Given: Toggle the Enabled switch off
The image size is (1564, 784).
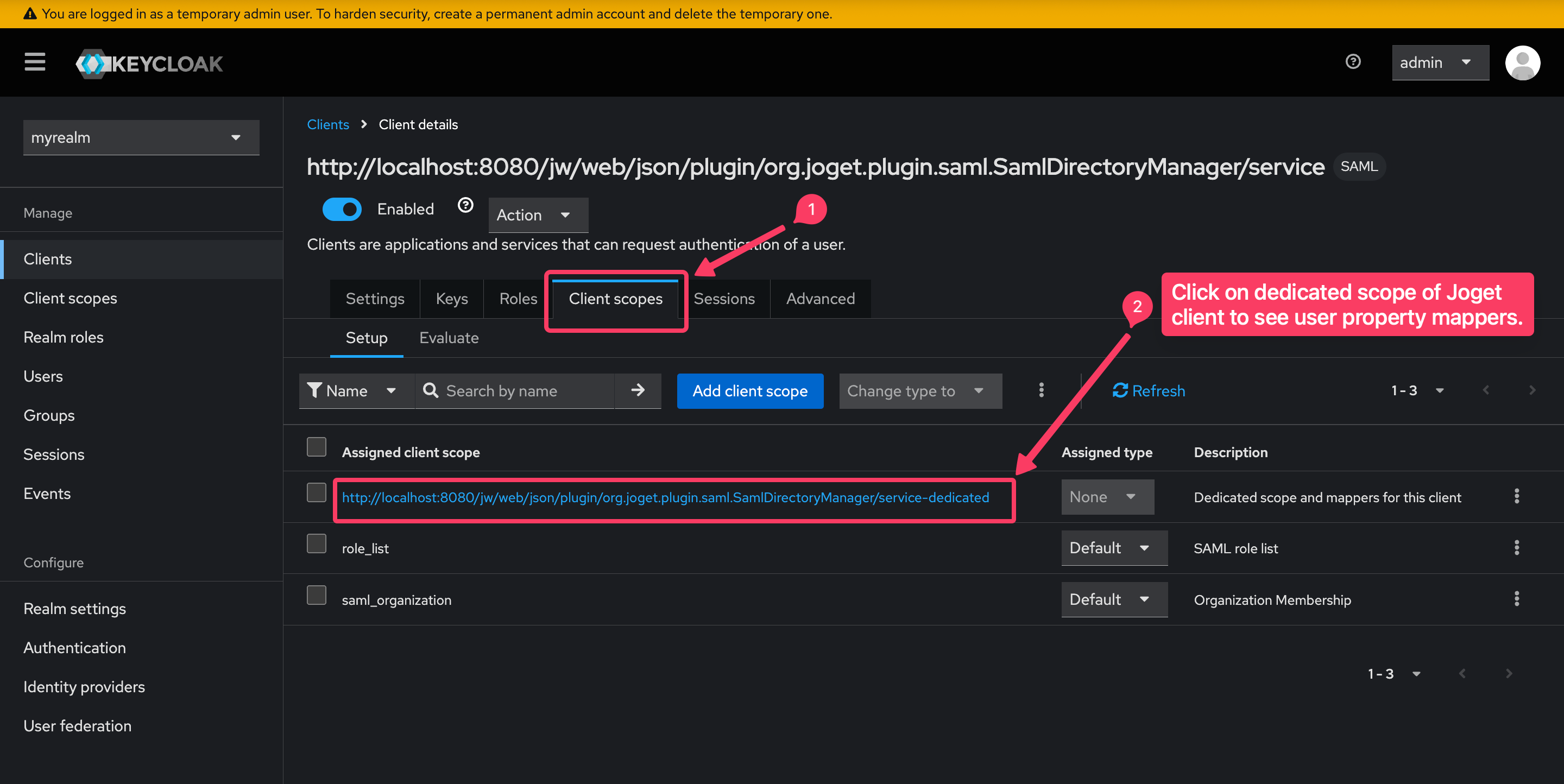Looking at the screenshot, I should click(x=342, y=210).
